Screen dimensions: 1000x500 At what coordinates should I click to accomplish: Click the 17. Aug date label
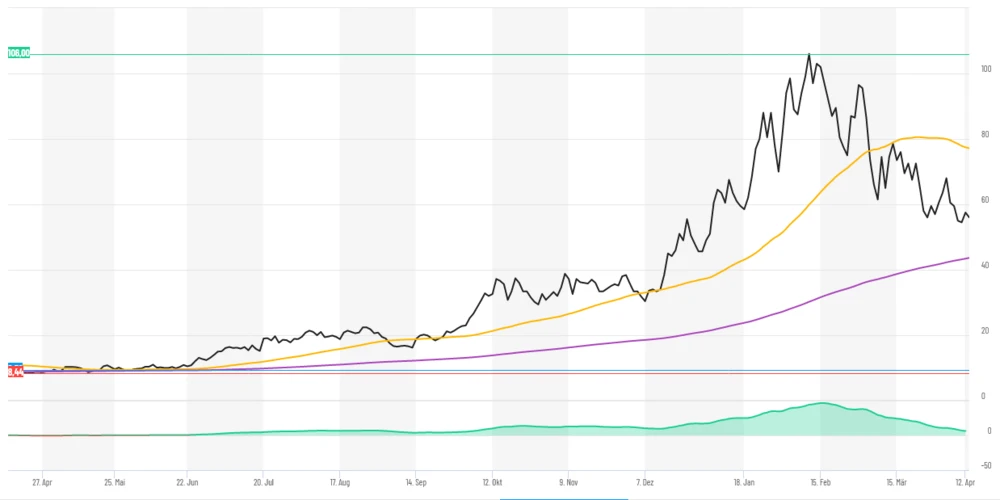coord(340,480)
